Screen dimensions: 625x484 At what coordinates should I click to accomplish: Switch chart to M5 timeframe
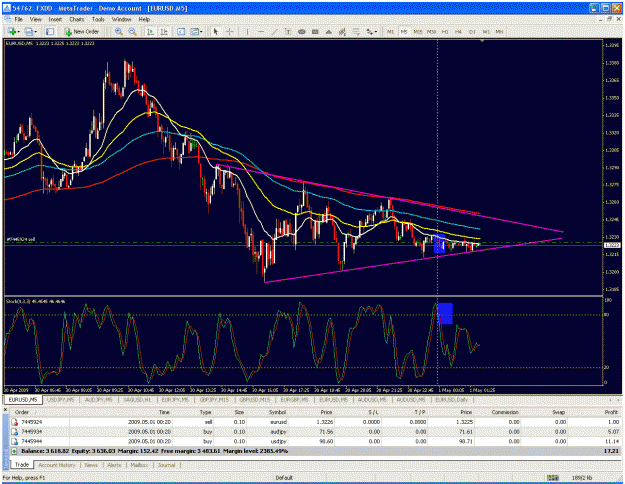point(404,31)
